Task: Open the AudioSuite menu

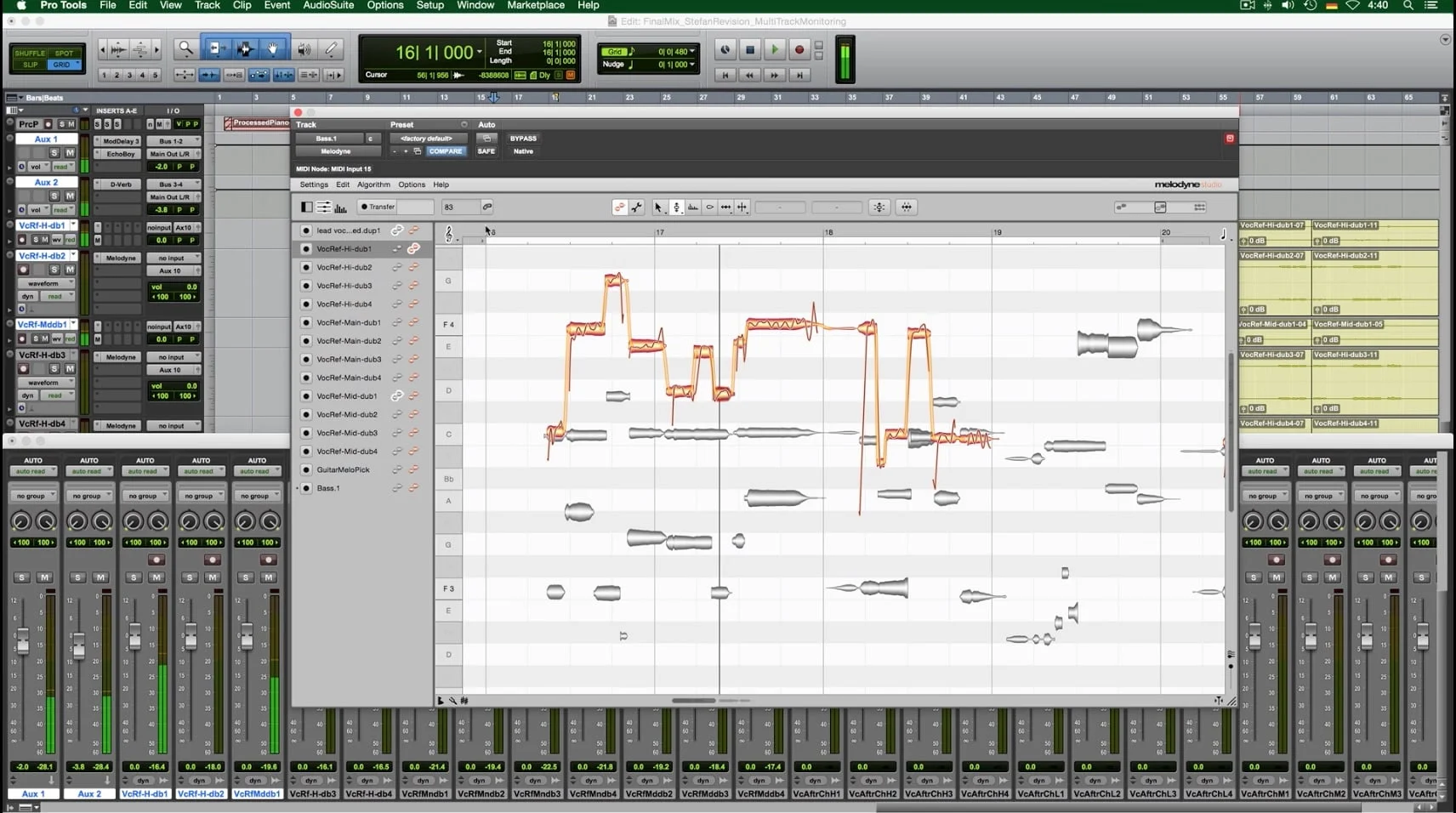Action: [x=328, y=5]
